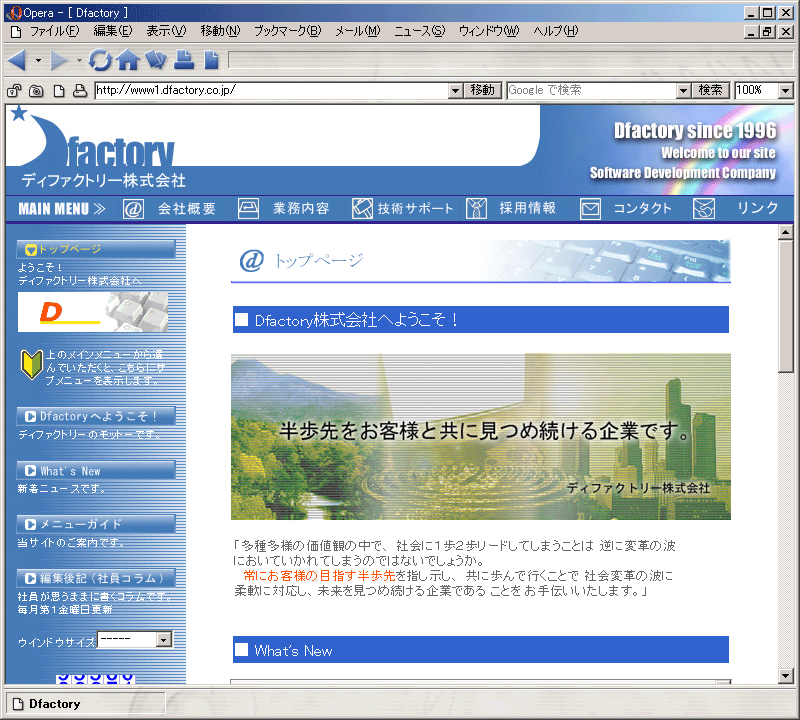Open the ヘルプ(H) menu
This screenshot has width=800, height=720.
coord(556,32)
